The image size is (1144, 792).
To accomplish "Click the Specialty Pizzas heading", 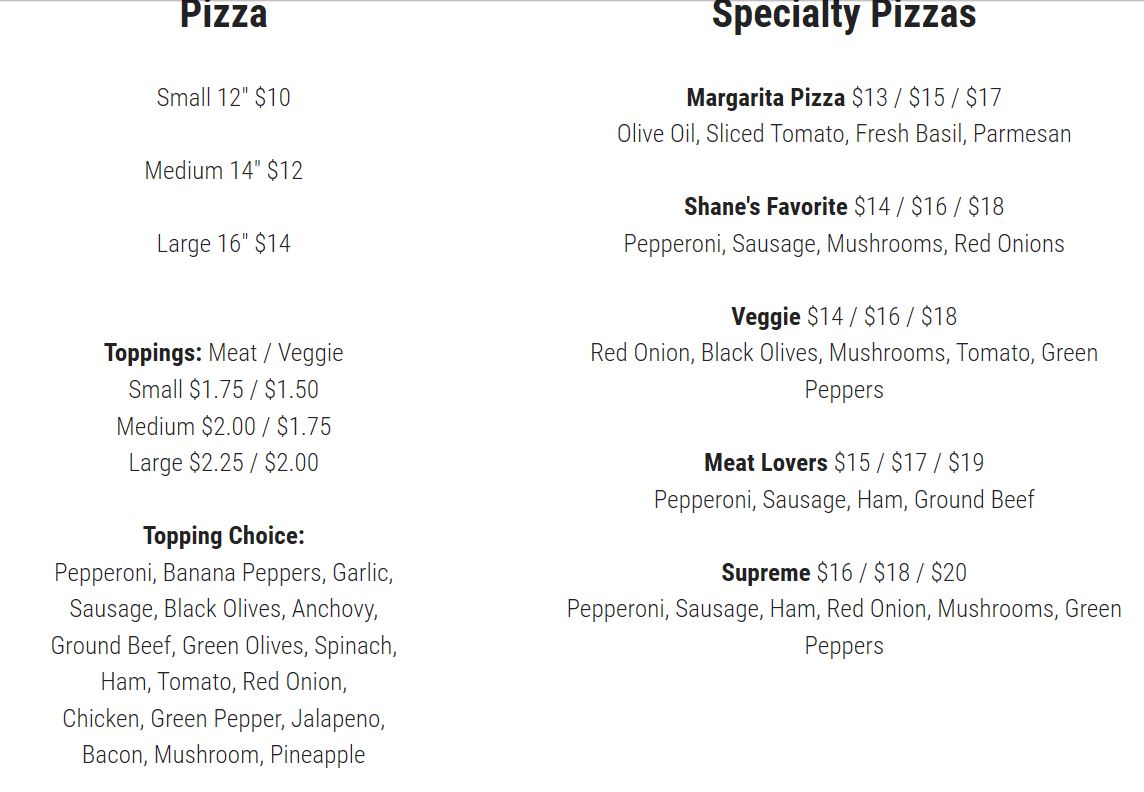I will (x=843, y=16).
